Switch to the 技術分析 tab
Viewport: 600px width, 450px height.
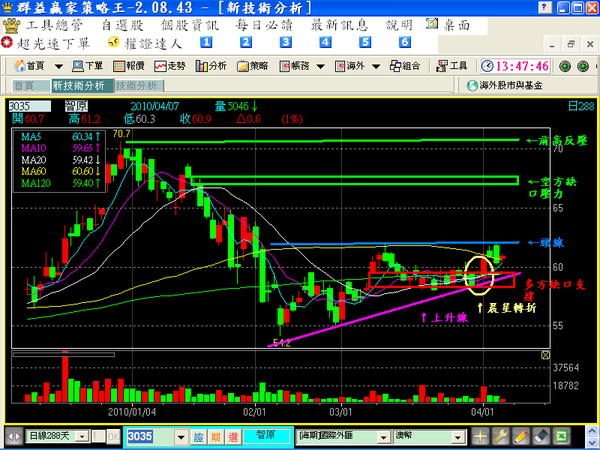pos(139,86)
